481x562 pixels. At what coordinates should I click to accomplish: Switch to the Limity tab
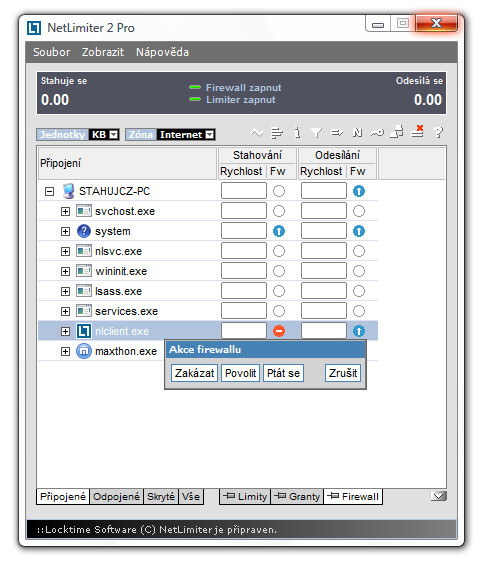tap(245, 496)
